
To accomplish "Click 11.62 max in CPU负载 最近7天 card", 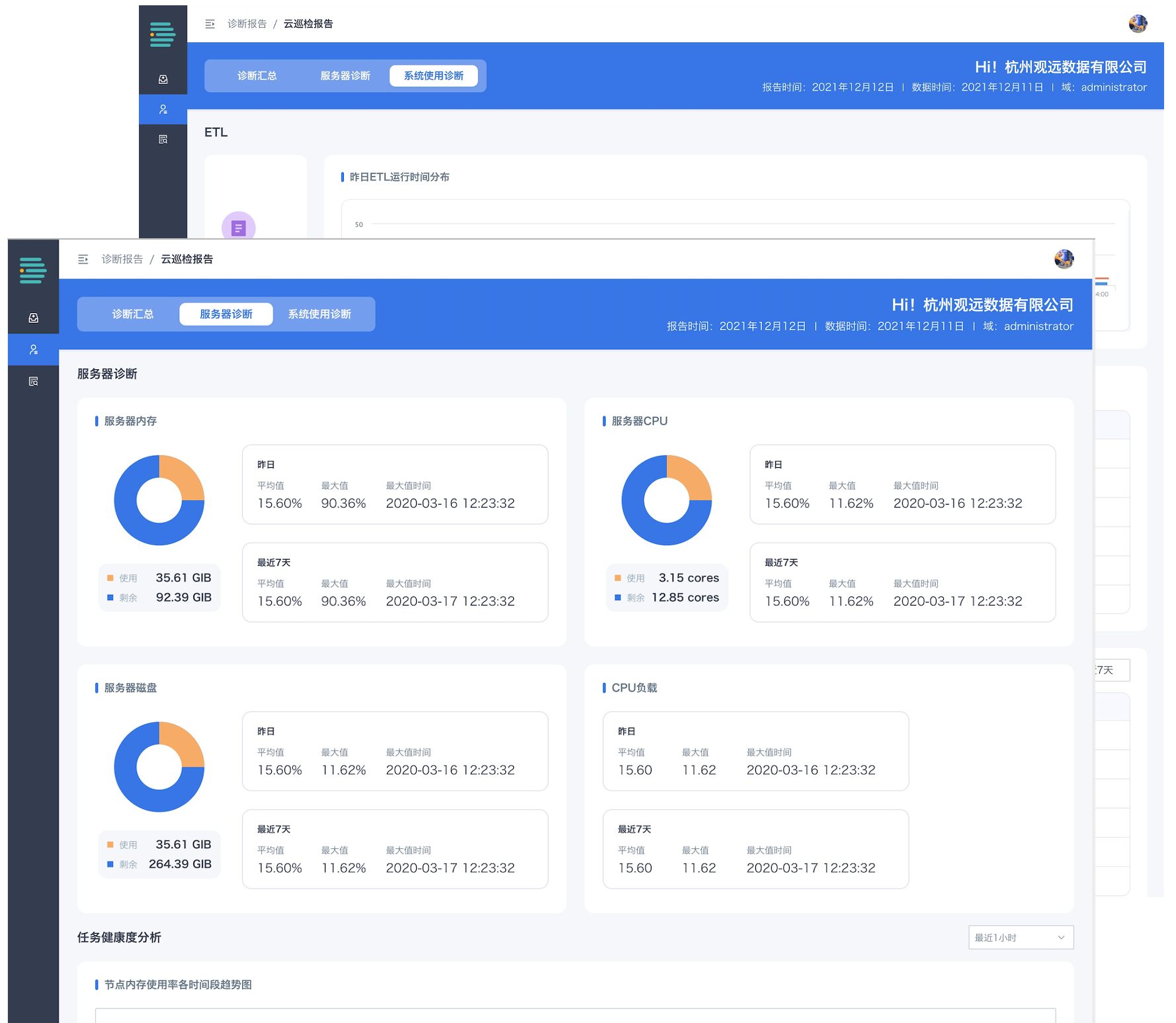I will point(699,867).
